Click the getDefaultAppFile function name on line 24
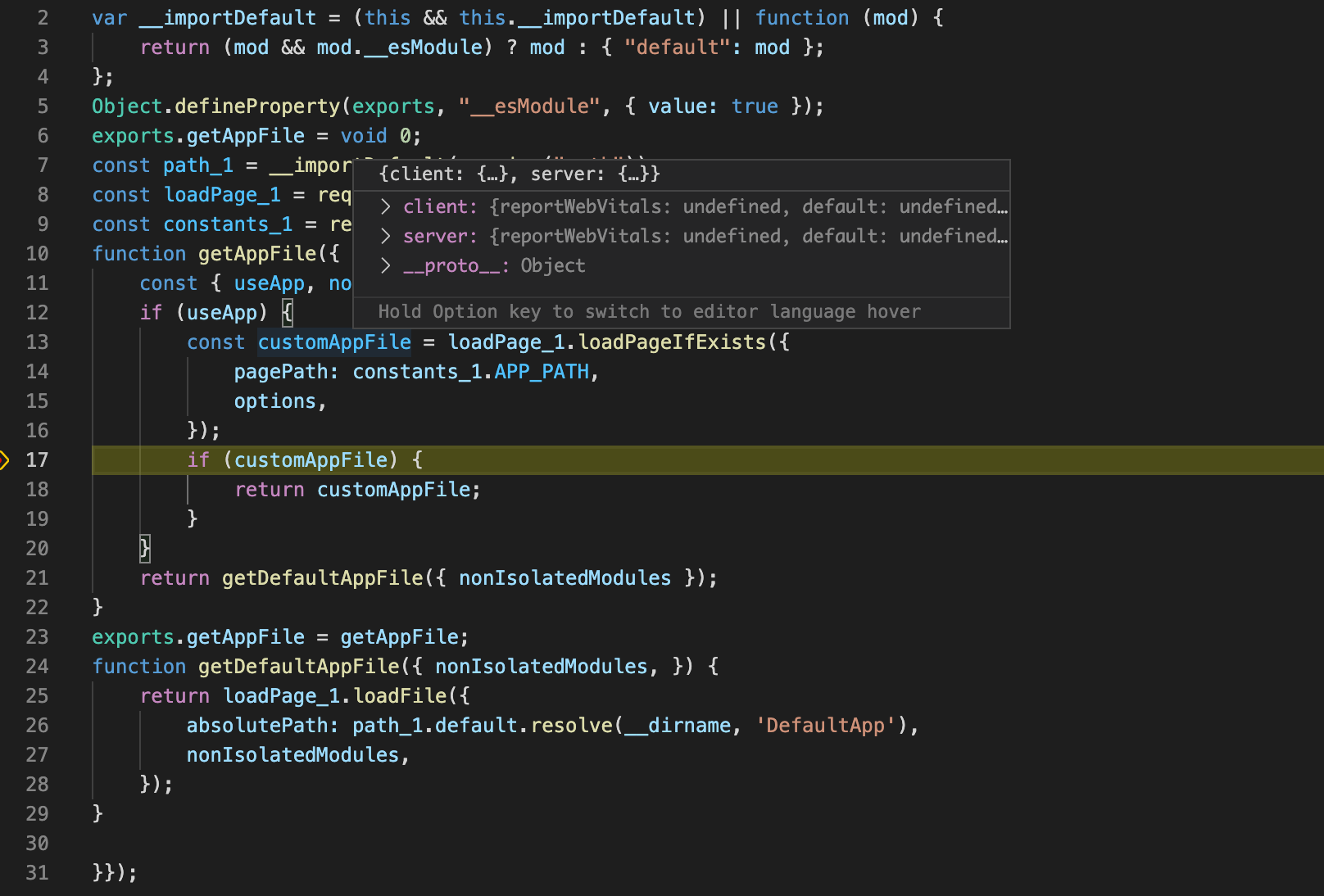The image size is (1324, 896). (299, 667)
